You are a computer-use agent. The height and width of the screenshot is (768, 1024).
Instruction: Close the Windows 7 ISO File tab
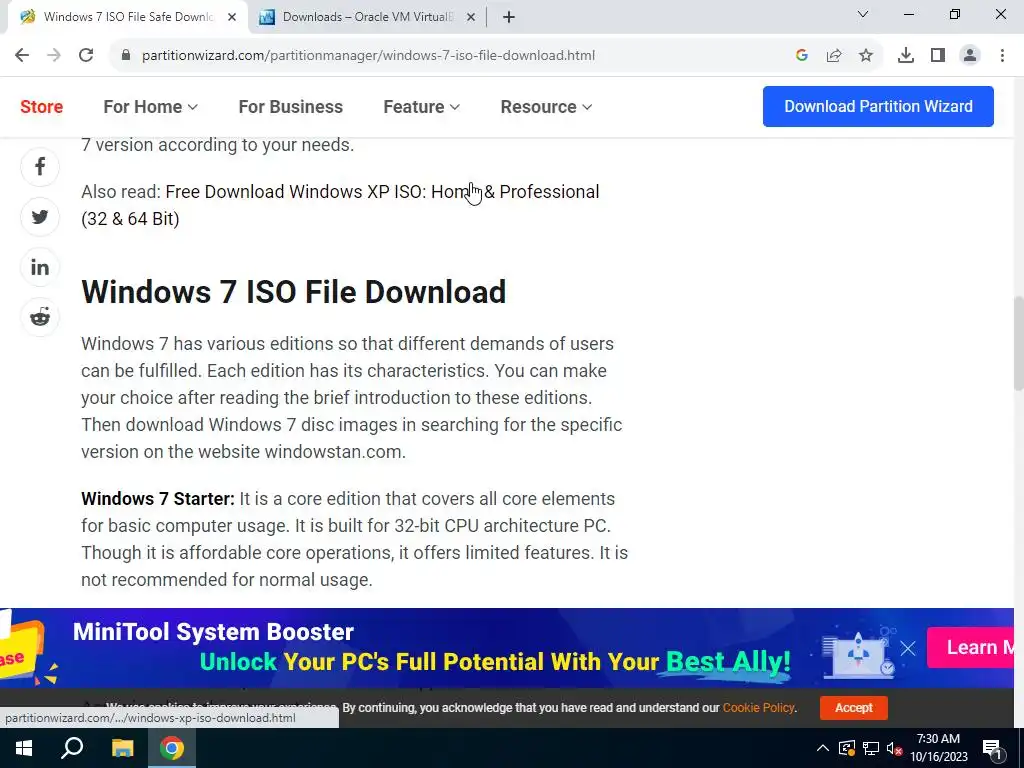(232, 17)
